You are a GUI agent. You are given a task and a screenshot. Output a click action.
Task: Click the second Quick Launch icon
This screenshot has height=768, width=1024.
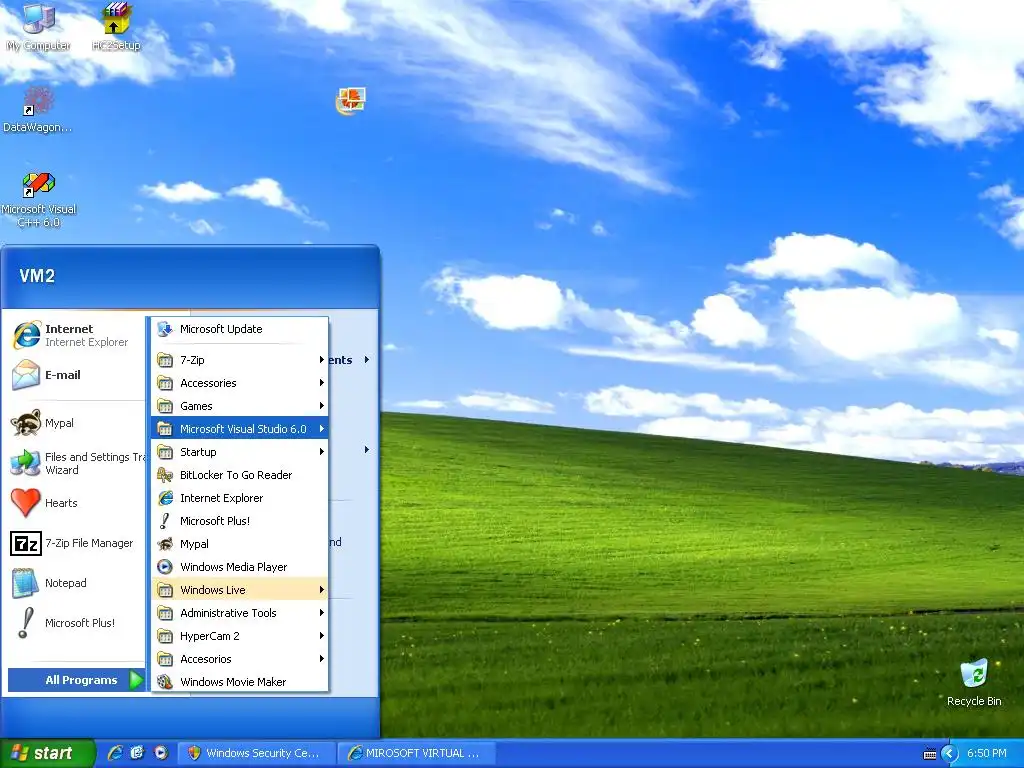[x=137, y=753]
